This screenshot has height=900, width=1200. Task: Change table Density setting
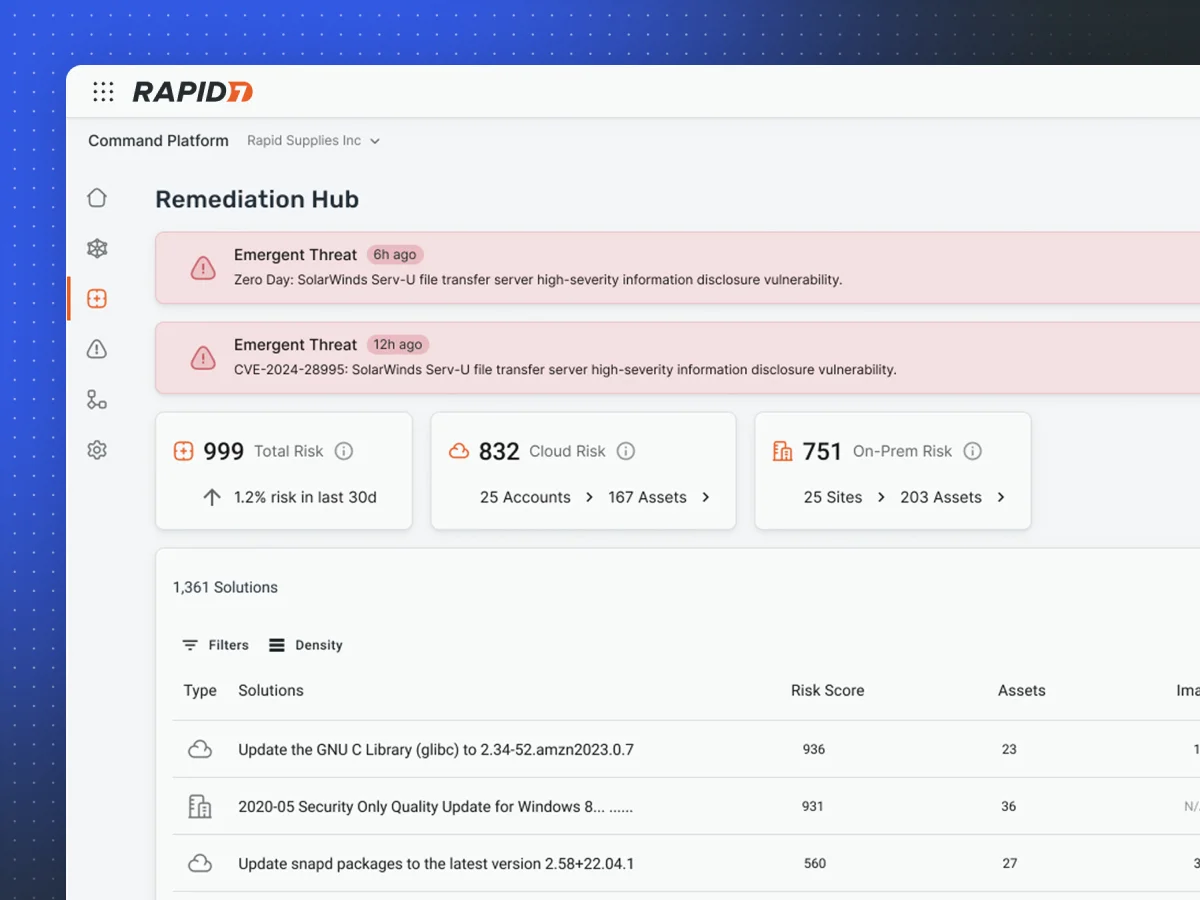pyautogui.click(x=306, y=645)
